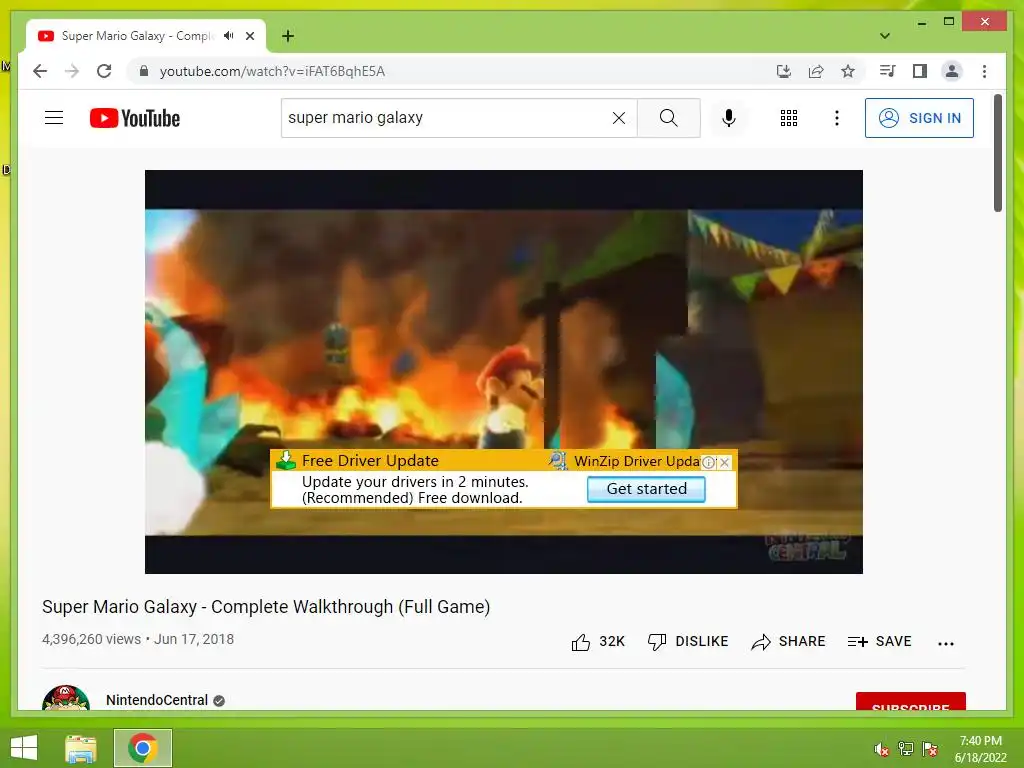Reload the page

104,71
